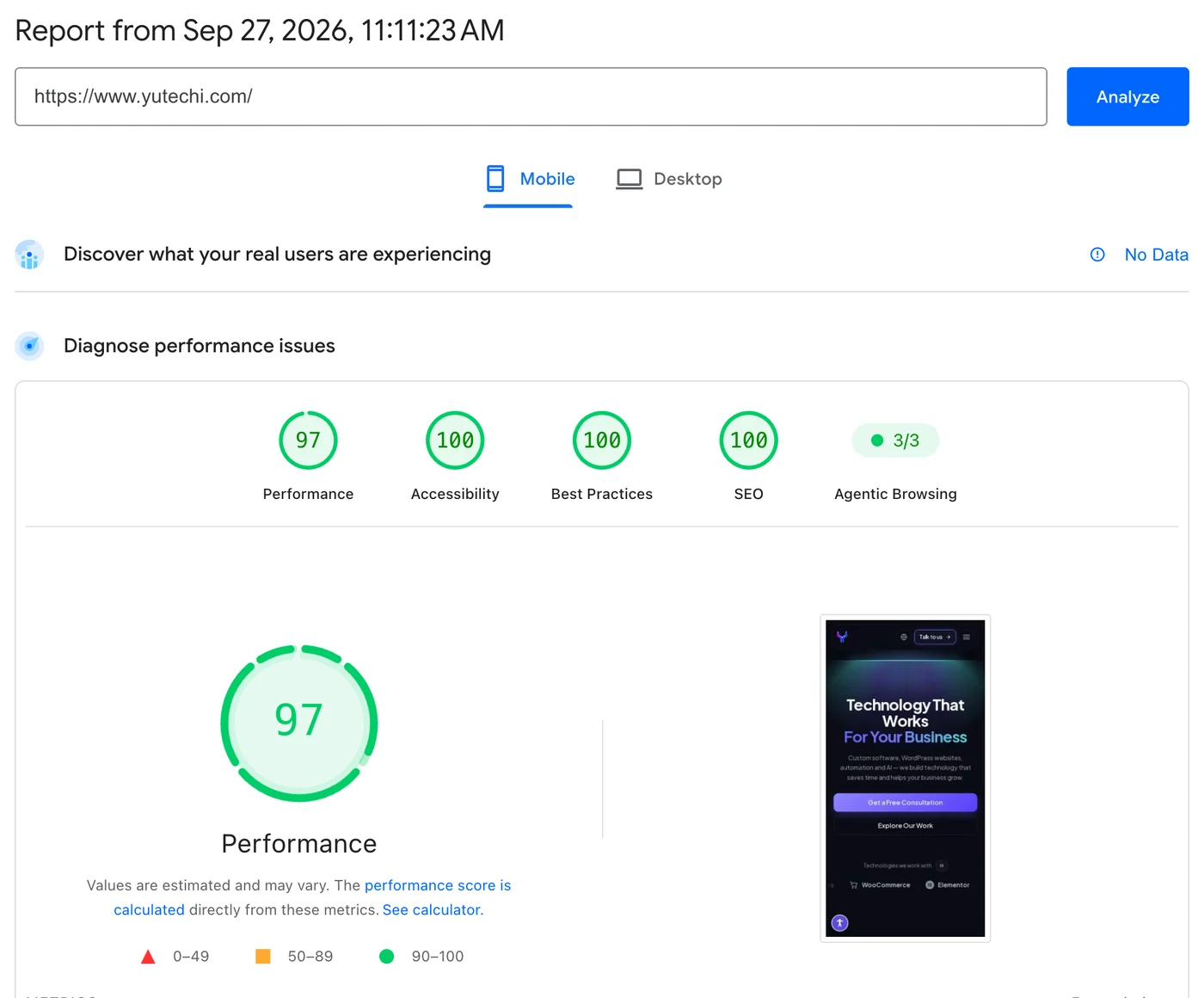This screenshot has width=1204, height=998.
Task: Jump to SEO score 100 gauge
Action: 749,440
